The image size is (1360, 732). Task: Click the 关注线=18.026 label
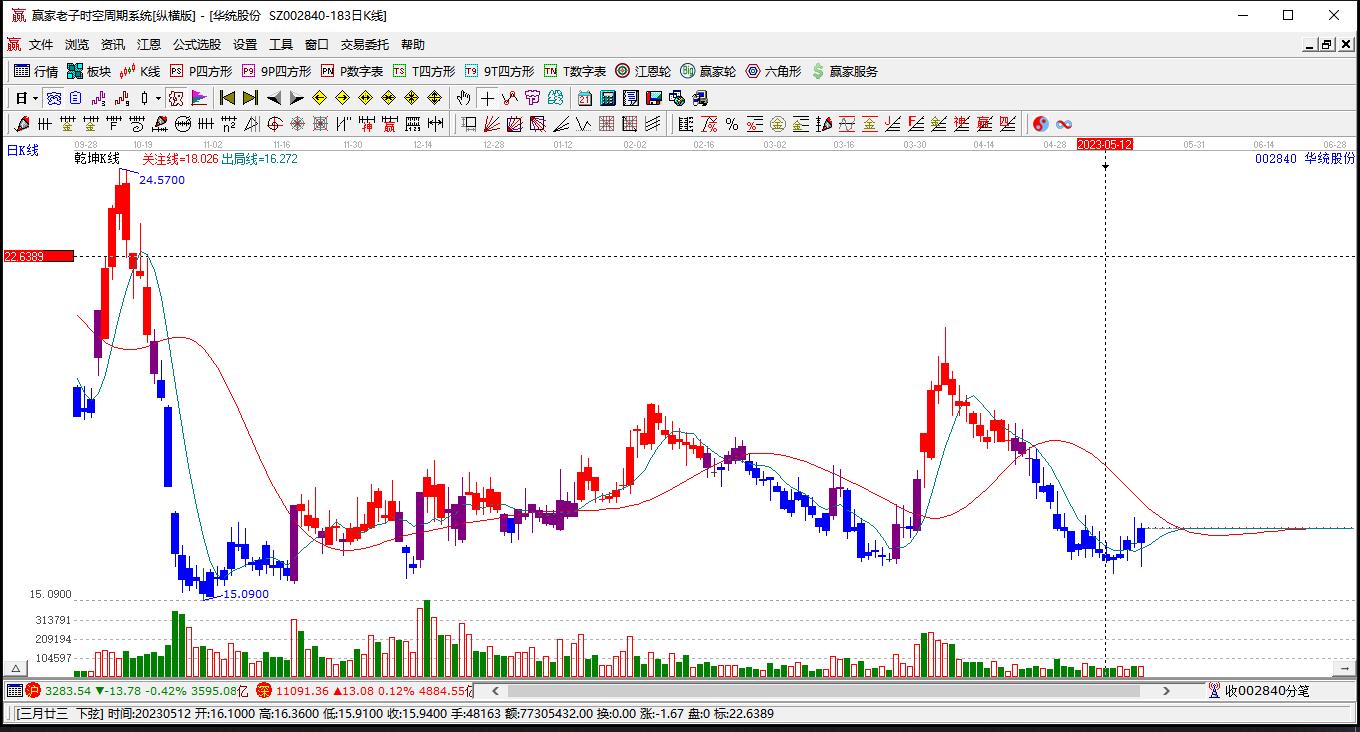[x=180, y=158]
